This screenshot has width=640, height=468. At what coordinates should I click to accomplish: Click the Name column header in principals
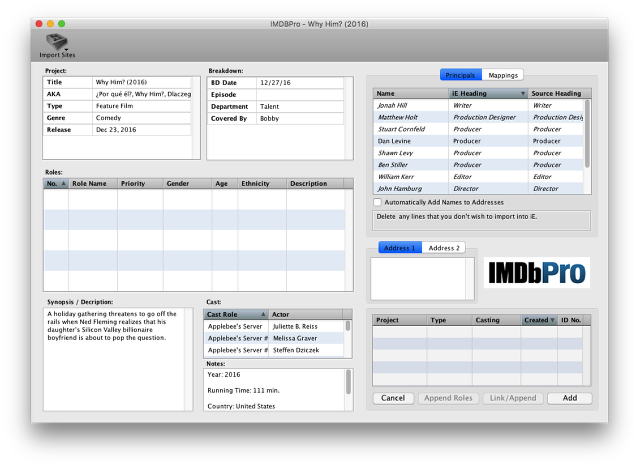tap(411, 93)
